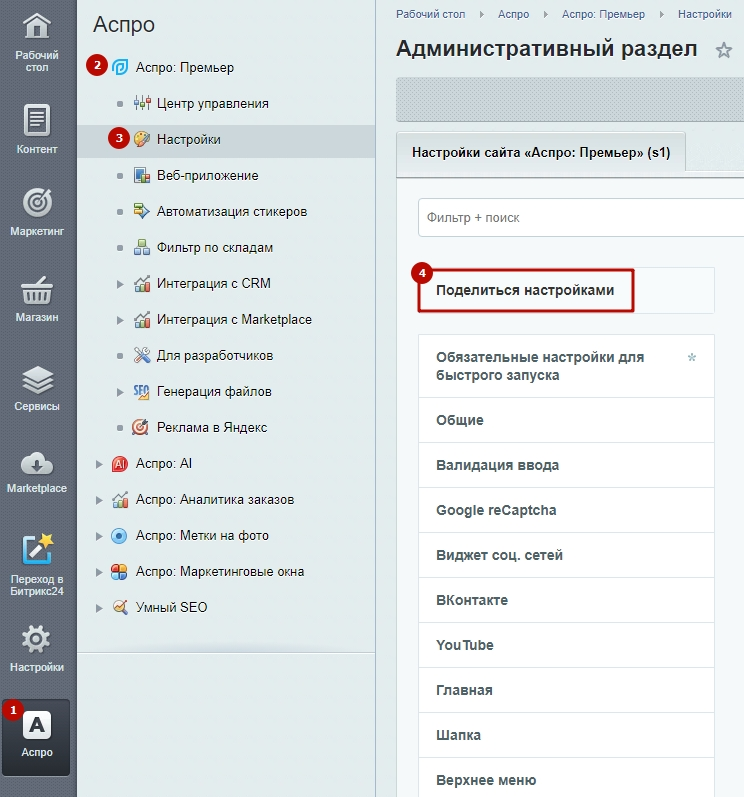Screen dimensions: 744x797
Task: Open the Marketplace cloud icon
Action: coord(37,463)
